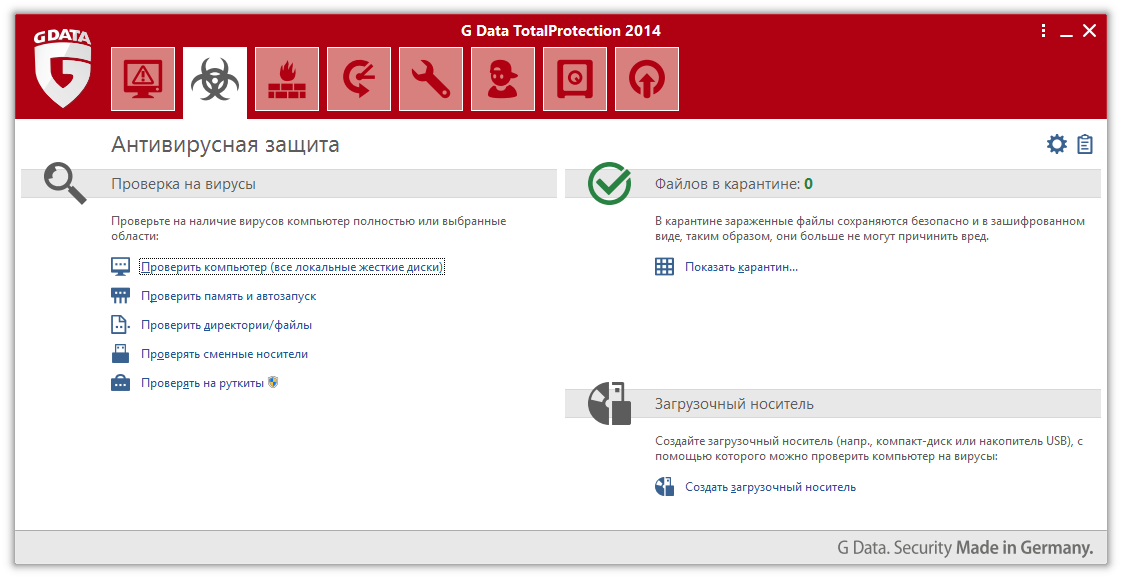
Task: Click the file icon for directories check
Action: pyautogui.click(x=120, y=325)
